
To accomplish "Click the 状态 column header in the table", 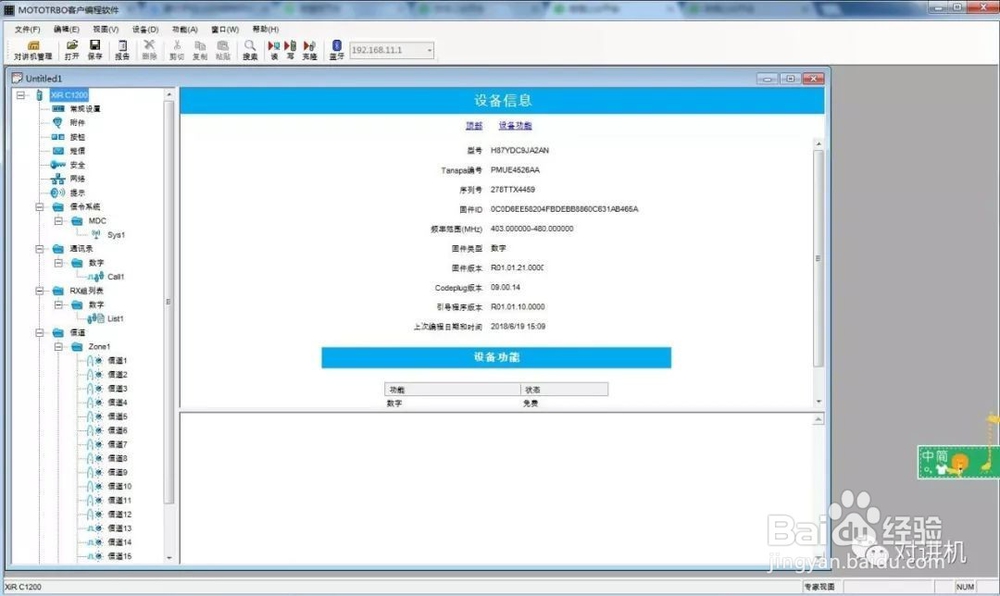I will pyautogui.click(x=564, y=389).
